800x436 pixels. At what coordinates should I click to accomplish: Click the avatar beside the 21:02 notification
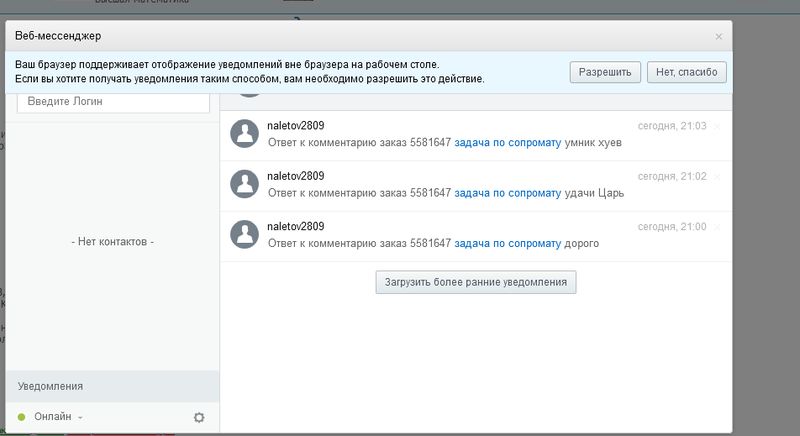point(245,183)
